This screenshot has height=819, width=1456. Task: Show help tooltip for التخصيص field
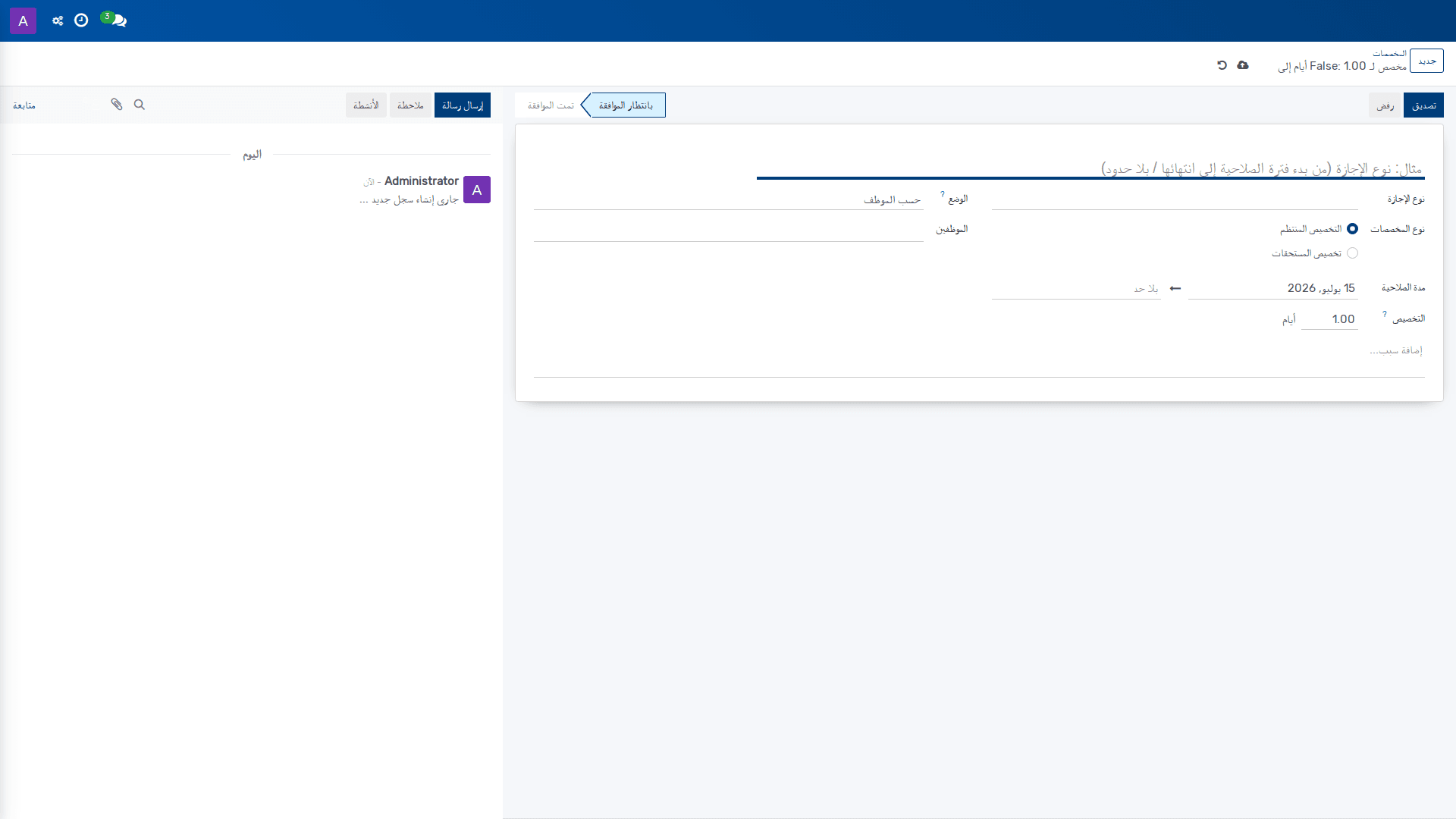point(1385,314)
